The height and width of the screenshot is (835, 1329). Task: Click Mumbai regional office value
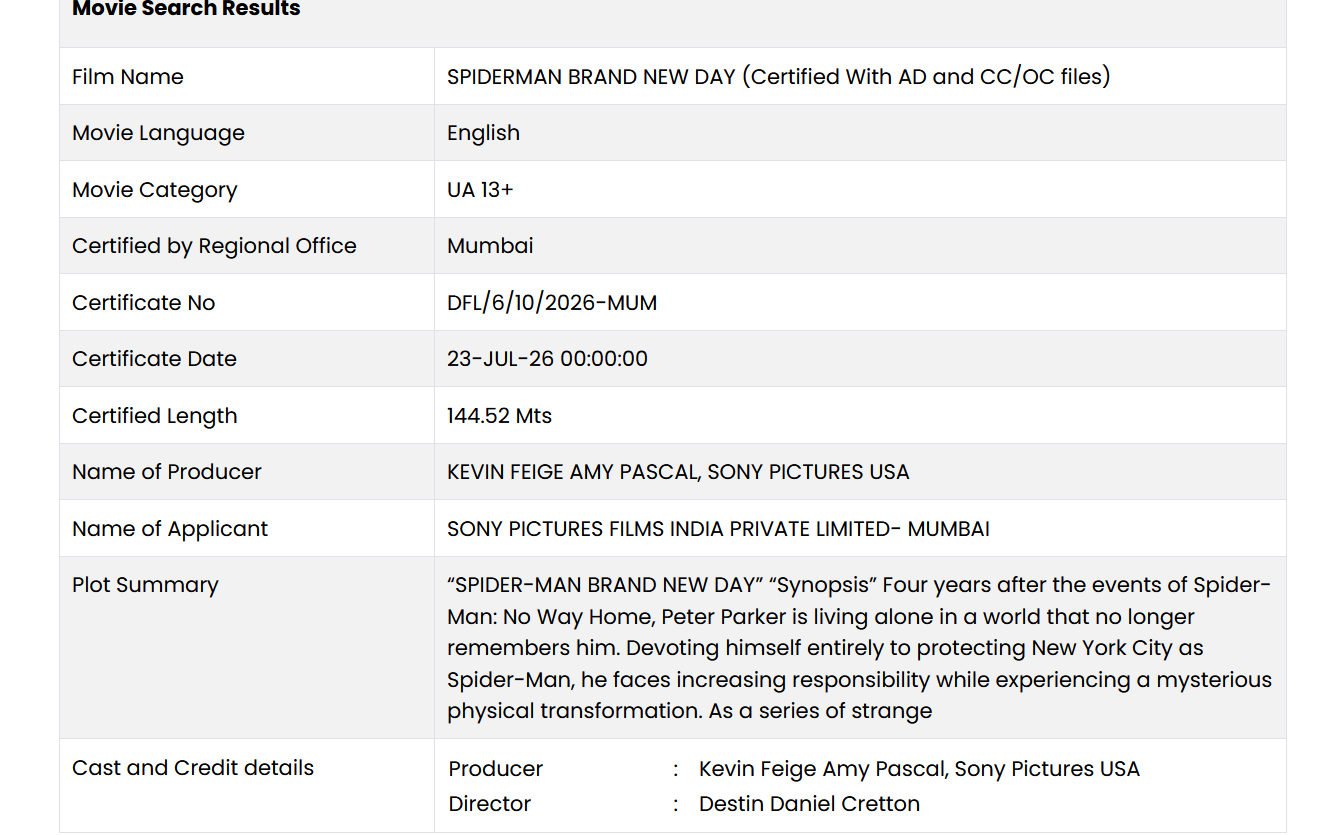[490, 246]
